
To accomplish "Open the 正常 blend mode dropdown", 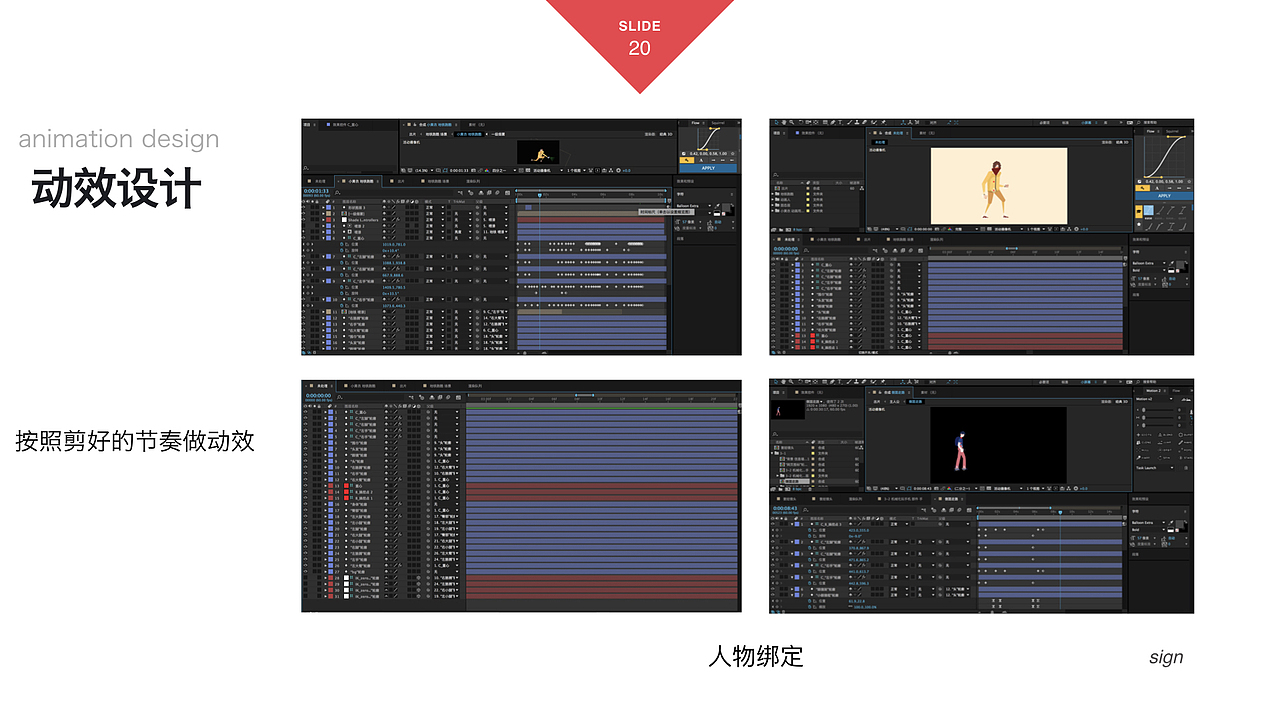I will (434, 207).
